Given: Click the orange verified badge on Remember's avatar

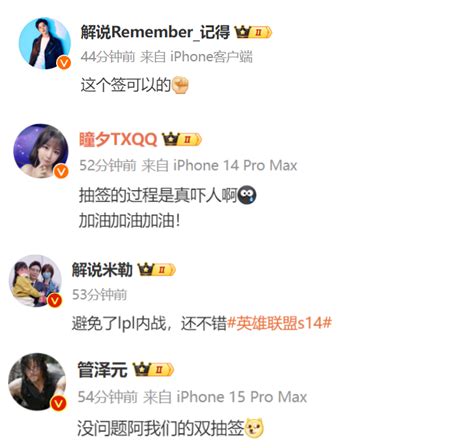Looking at the screenshot, I should click(x=64, y=63).
